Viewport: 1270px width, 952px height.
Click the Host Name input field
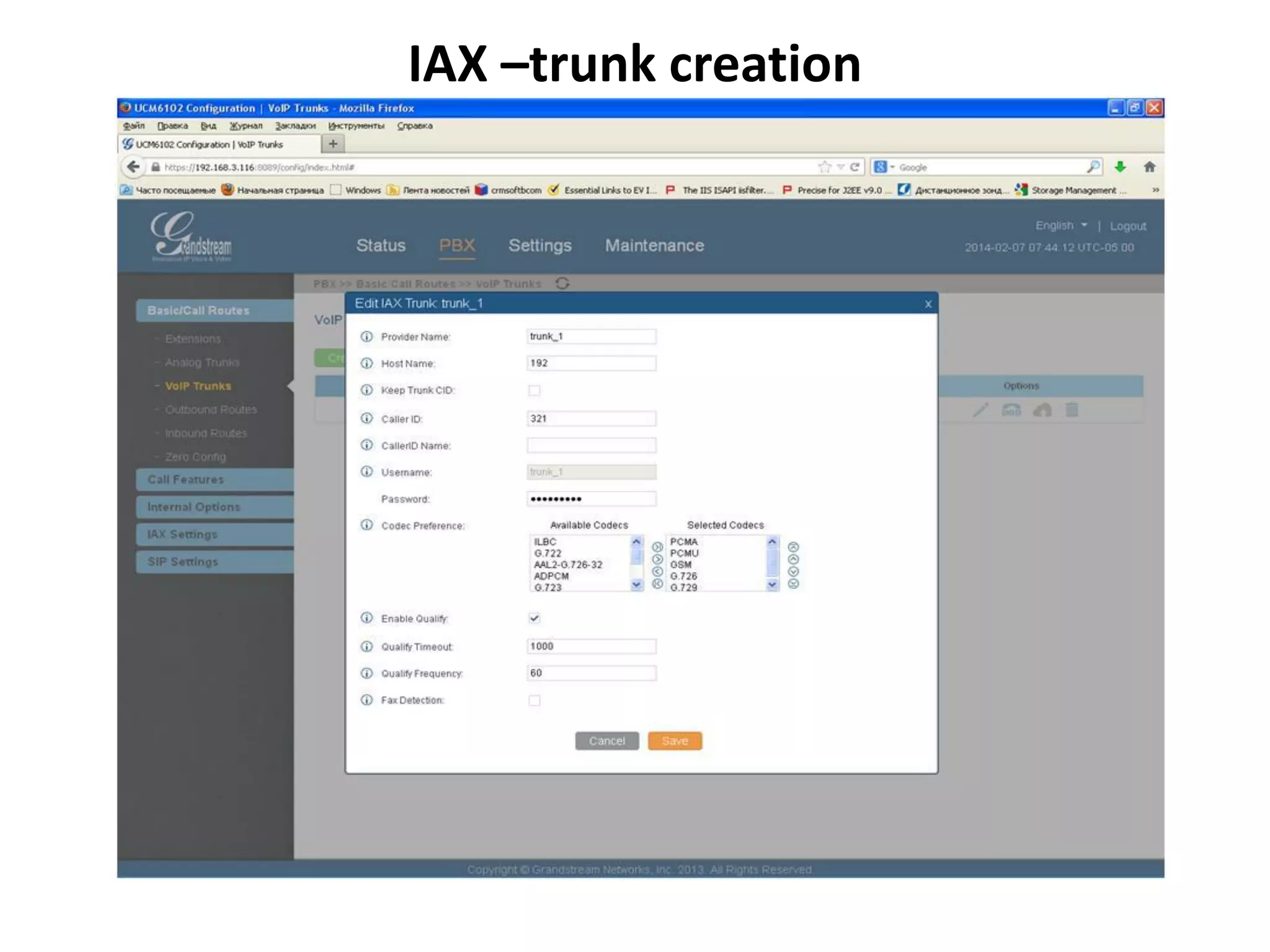click(x=592, y=363)
